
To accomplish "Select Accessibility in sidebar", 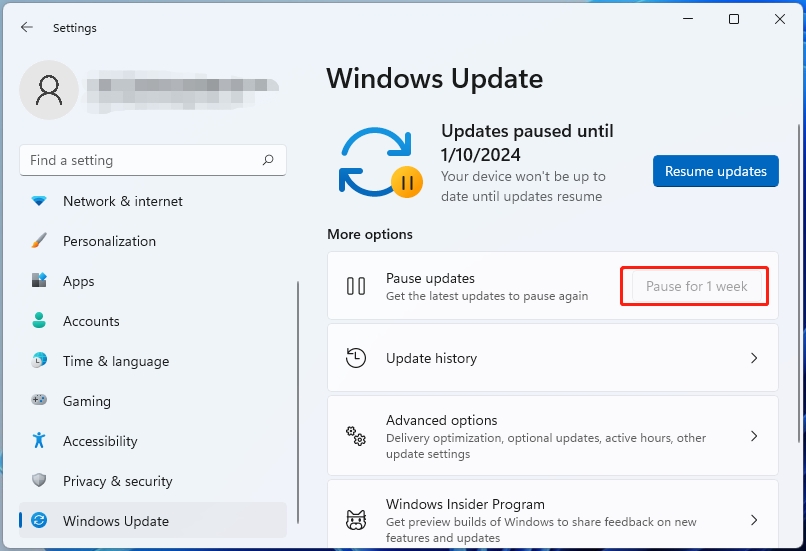I will [x=153, y=441].
